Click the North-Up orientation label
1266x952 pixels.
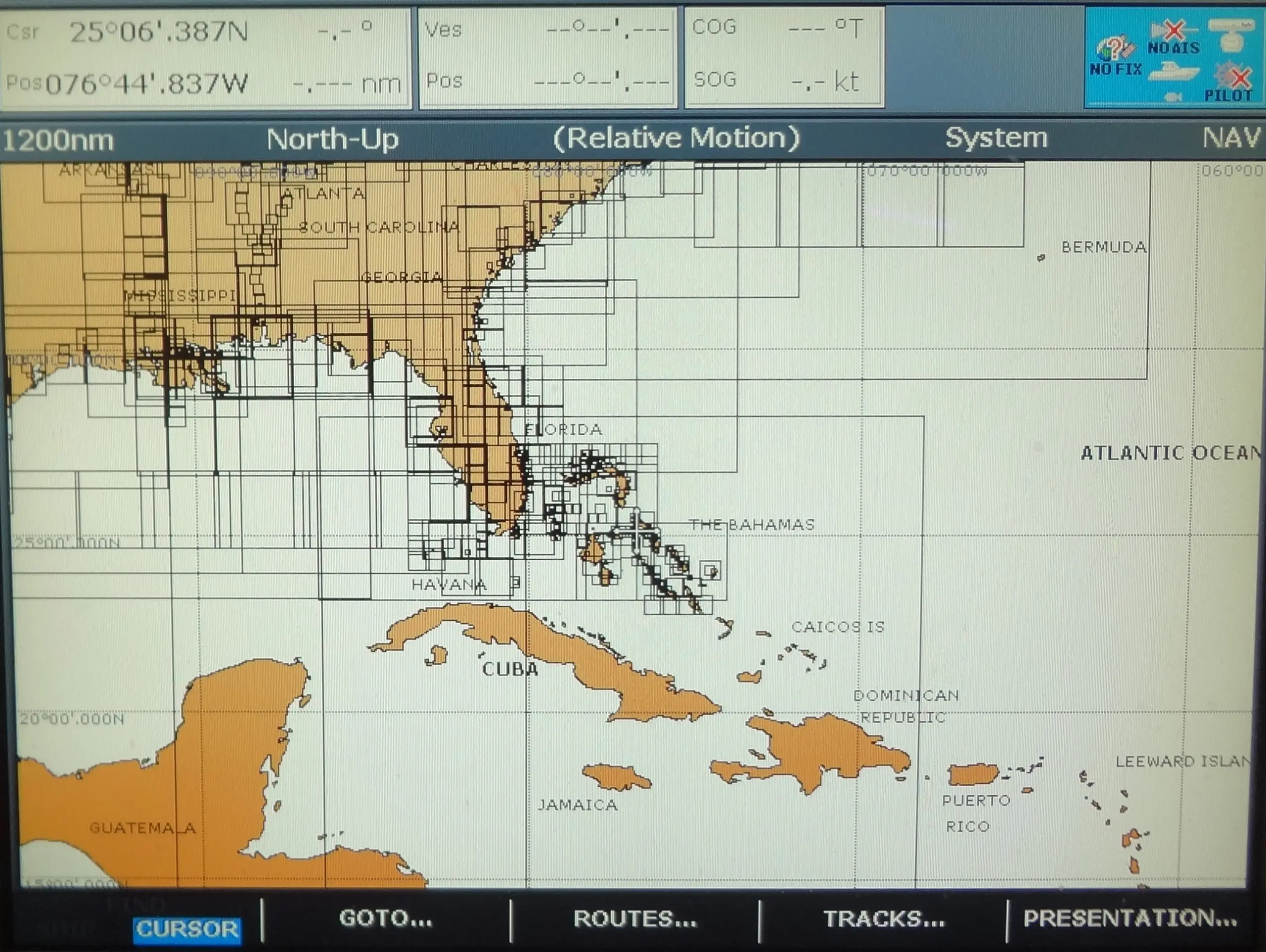coord(332,139)
